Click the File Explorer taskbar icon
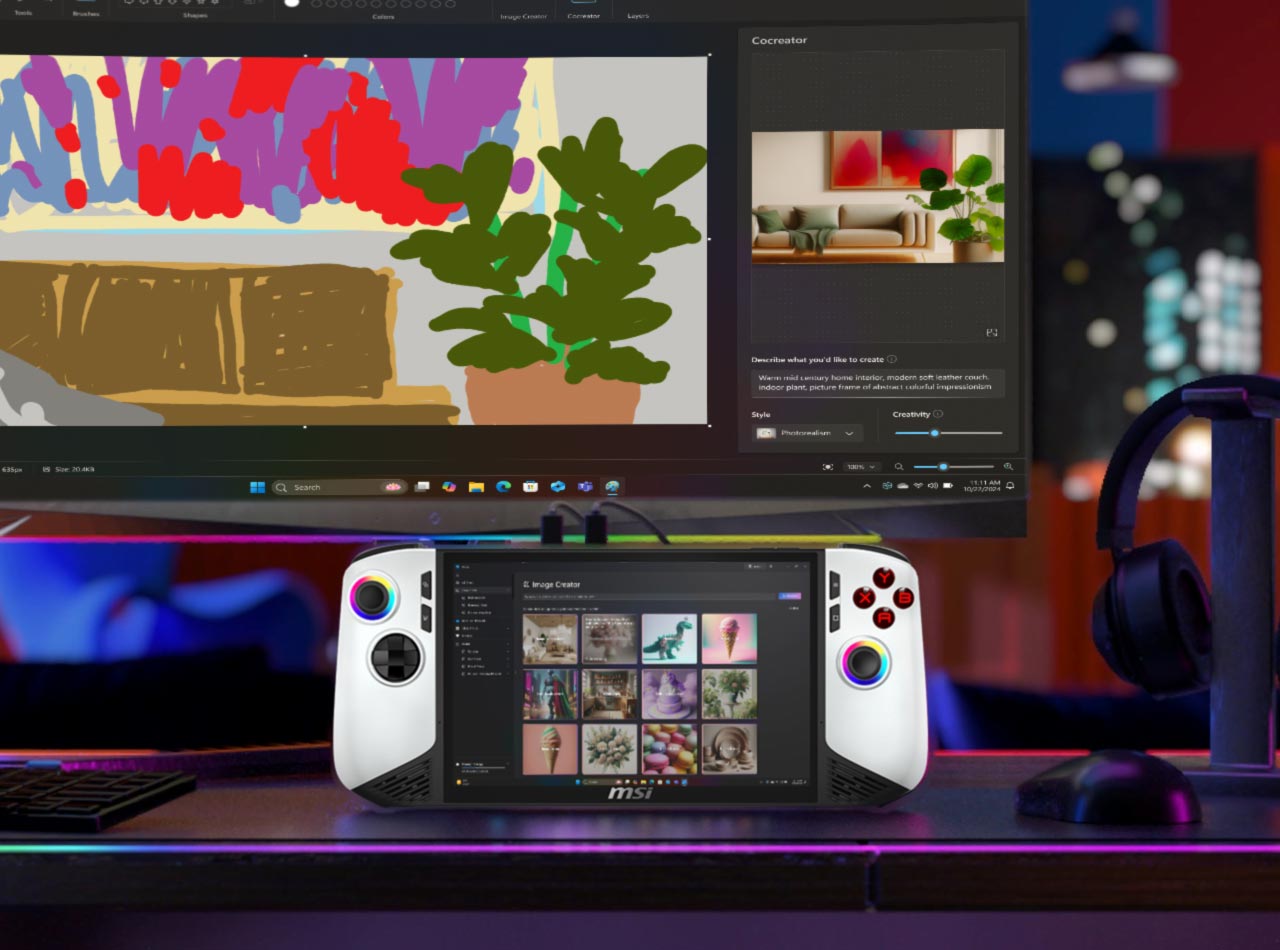1280x950 pixels. 476,487
